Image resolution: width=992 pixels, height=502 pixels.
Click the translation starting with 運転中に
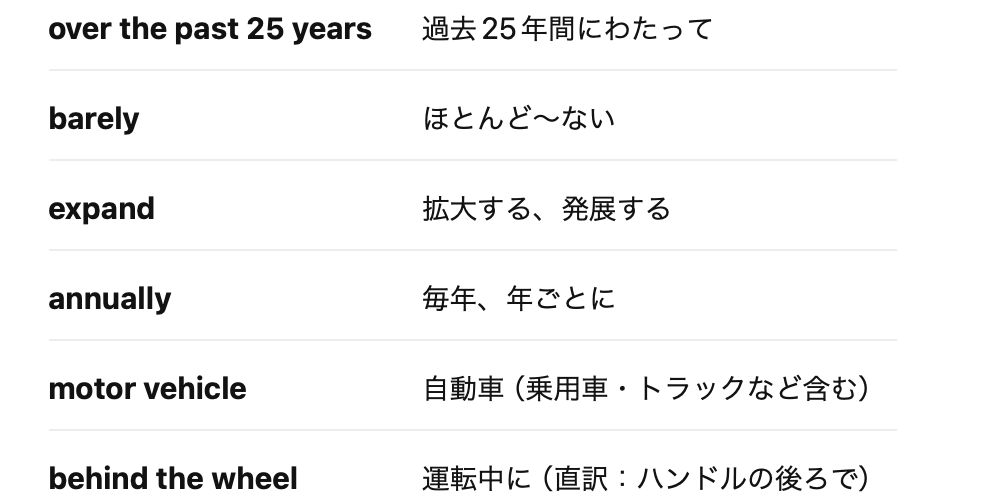(646, 479)
